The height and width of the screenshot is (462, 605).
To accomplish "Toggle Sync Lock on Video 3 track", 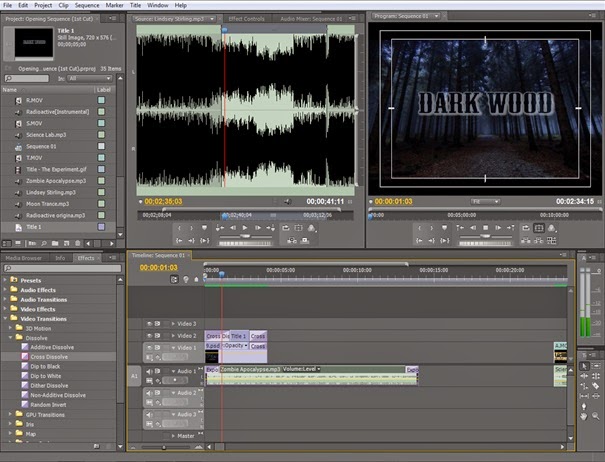I will tap(157, 324).
